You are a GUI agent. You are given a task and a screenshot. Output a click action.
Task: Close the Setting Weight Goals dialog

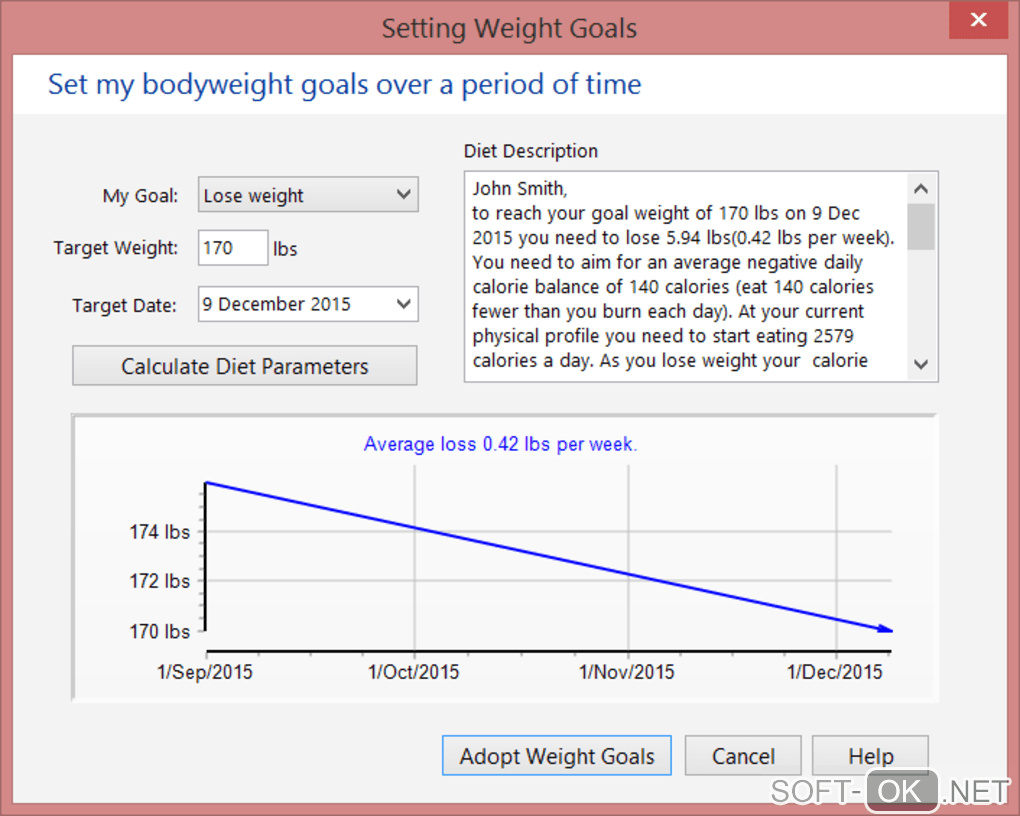click(979, 21)
